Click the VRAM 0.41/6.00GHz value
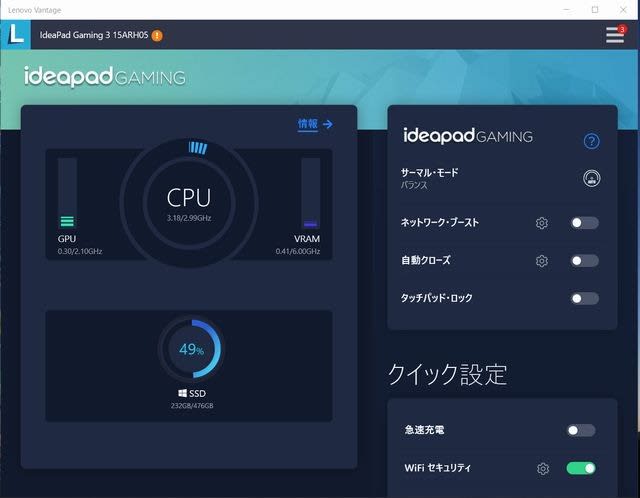Viewport: 640px width, 498px height. (298, 251)
